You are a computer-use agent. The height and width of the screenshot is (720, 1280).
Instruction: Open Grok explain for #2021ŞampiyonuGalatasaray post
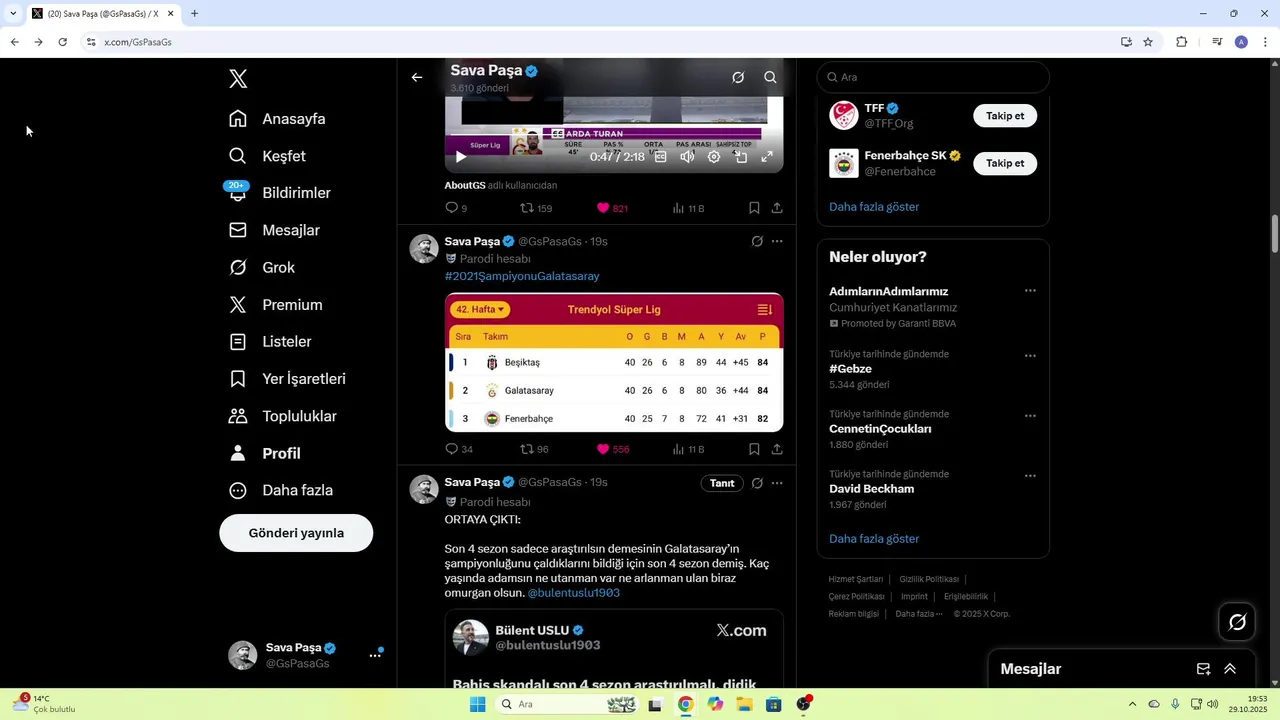point(757,242)
